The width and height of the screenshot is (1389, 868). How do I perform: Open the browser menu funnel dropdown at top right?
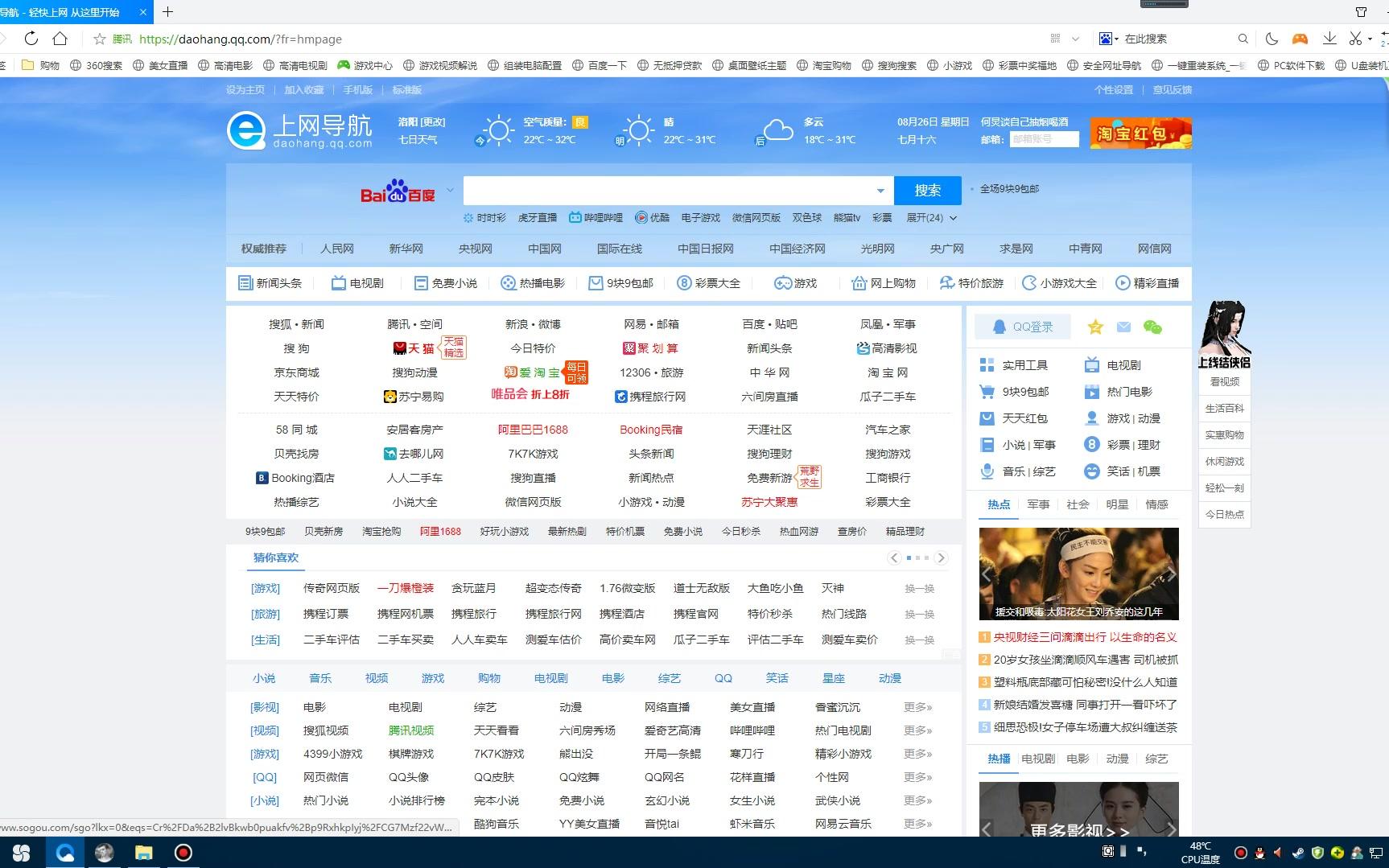click(1361, 12)
